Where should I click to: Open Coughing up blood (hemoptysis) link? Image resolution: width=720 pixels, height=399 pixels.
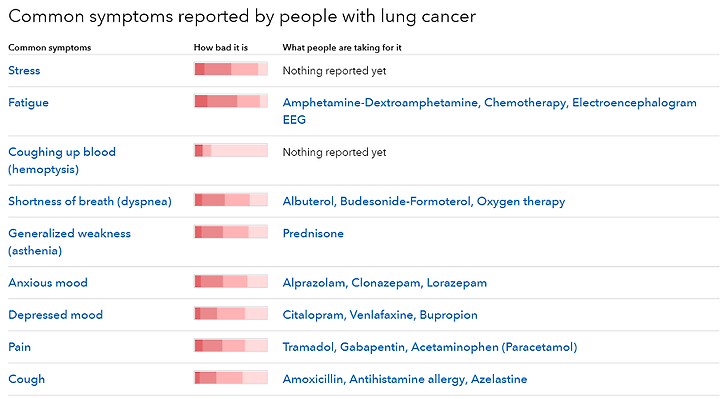62,160
